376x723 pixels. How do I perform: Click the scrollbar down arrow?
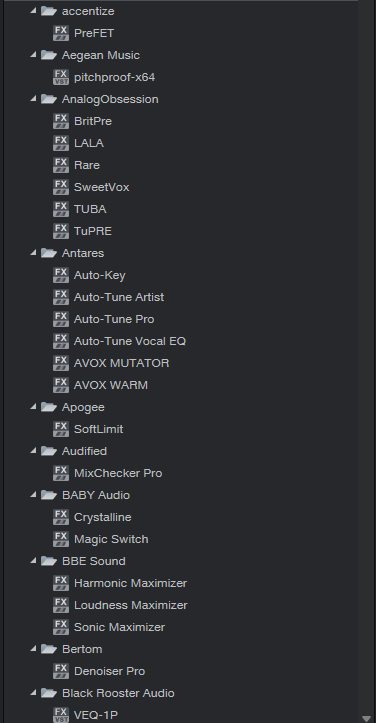(367, 718)
